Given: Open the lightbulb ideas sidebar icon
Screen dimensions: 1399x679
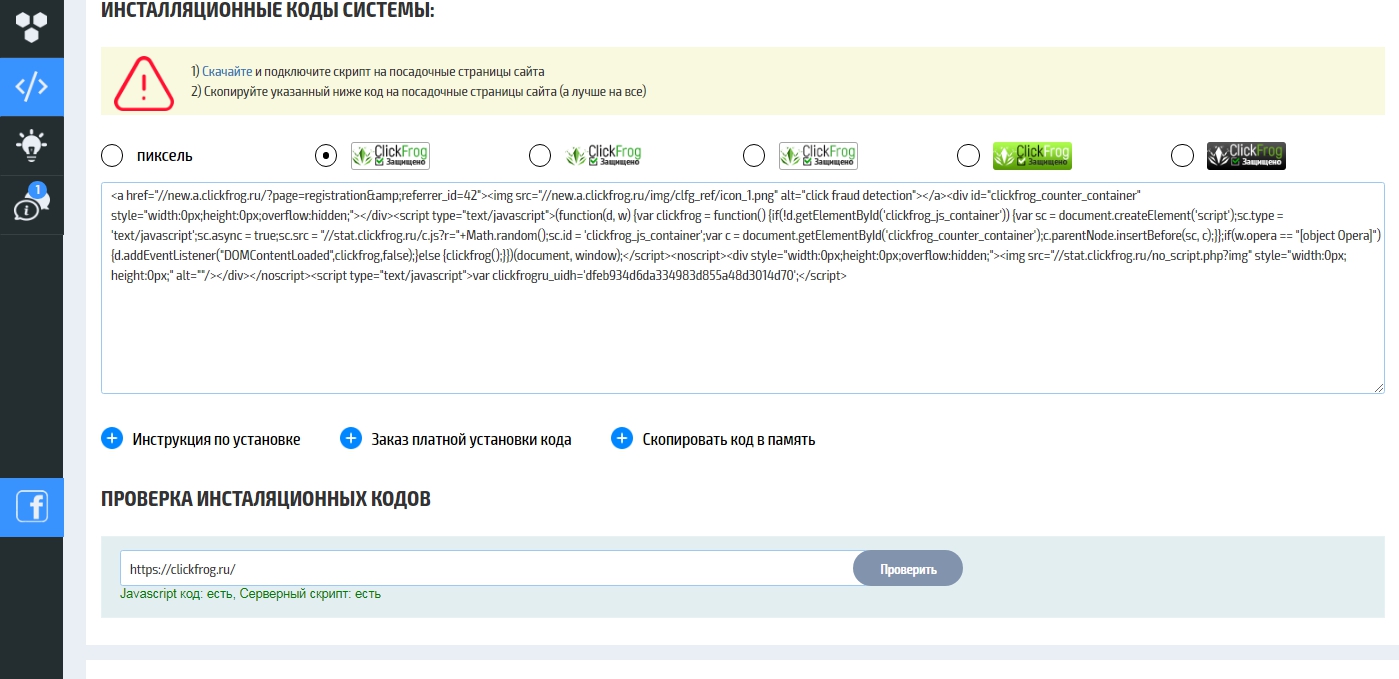Looking at the screenshot, I should 31,146.
